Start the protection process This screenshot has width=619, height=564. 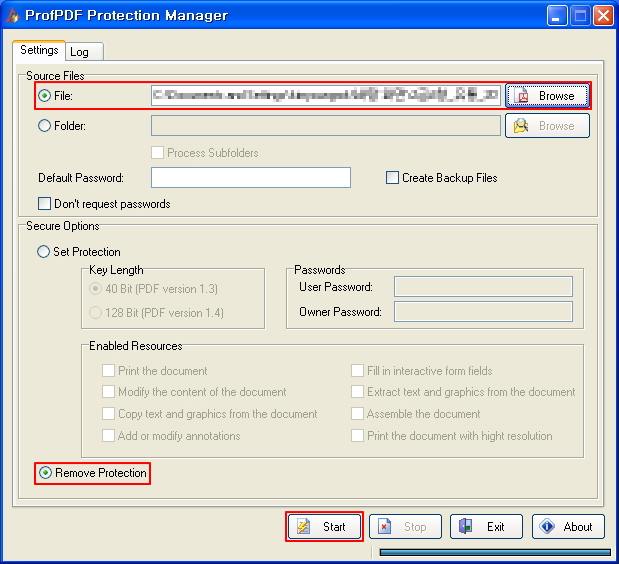324,527
